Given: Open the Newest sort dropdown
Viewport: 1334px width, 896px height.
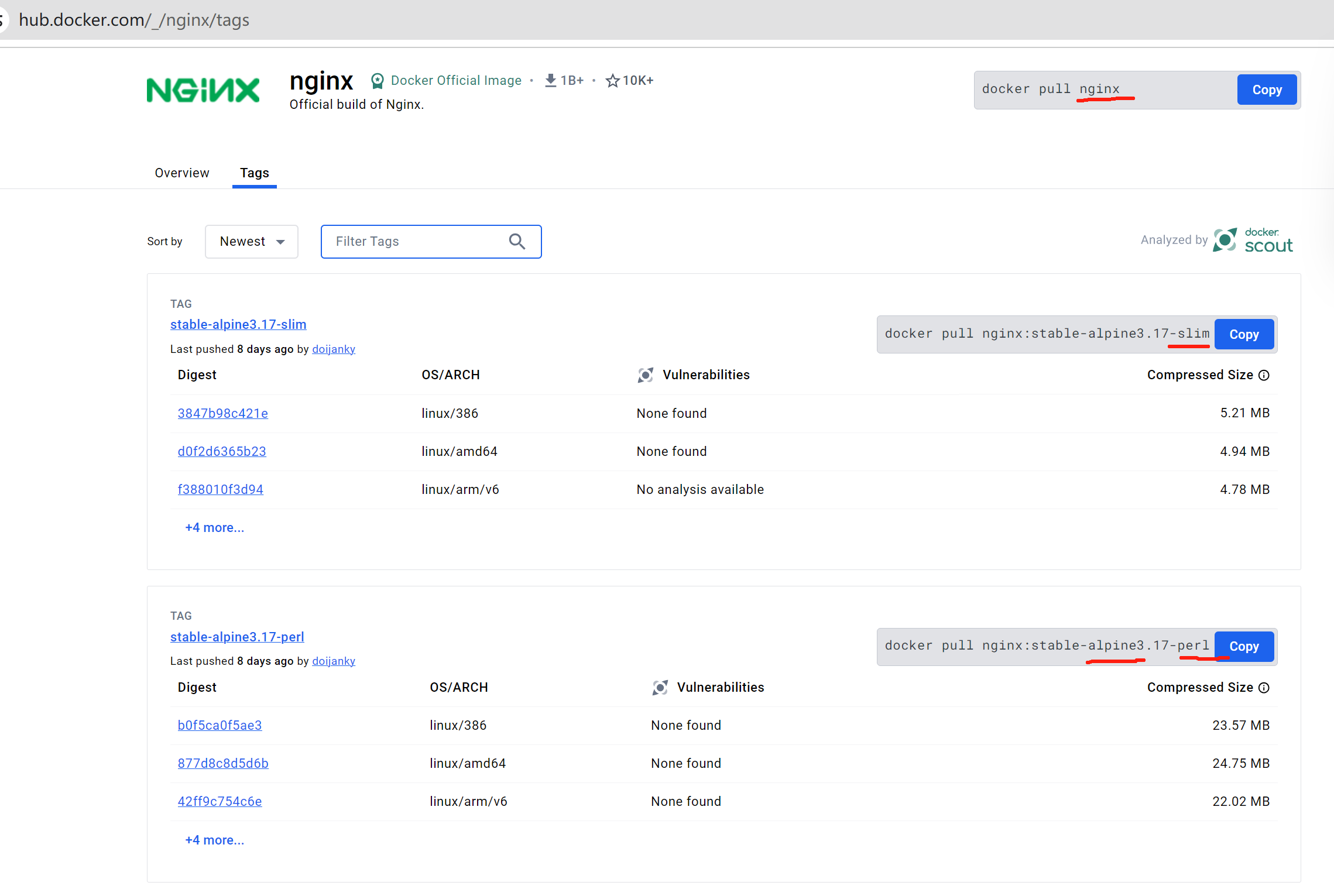Looking at the screenshot, I should 252,241.
